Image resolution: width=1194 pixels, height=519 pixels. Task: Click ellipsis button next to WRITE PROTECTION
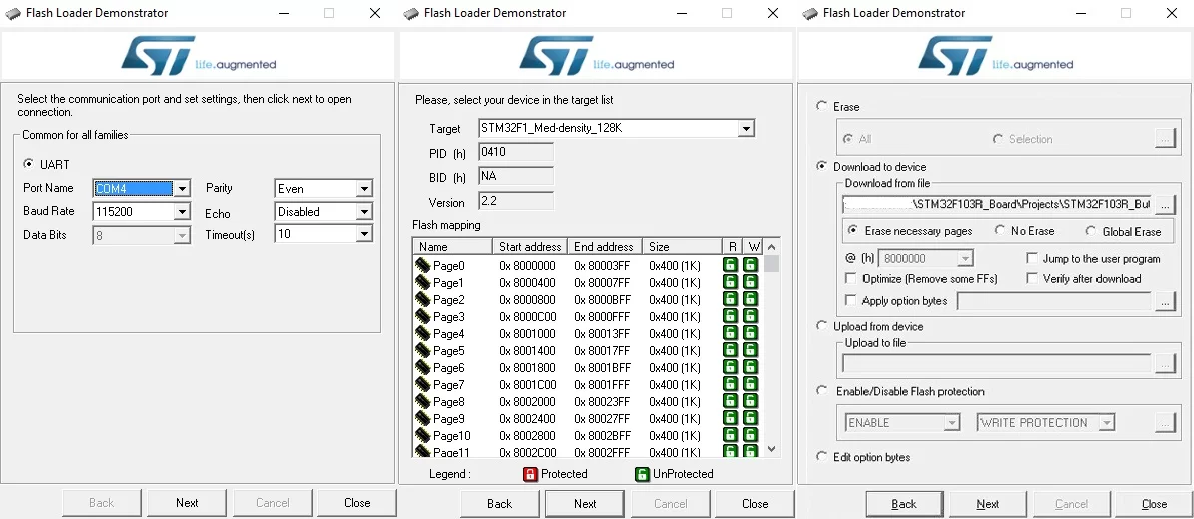(x=1165, y=422)
